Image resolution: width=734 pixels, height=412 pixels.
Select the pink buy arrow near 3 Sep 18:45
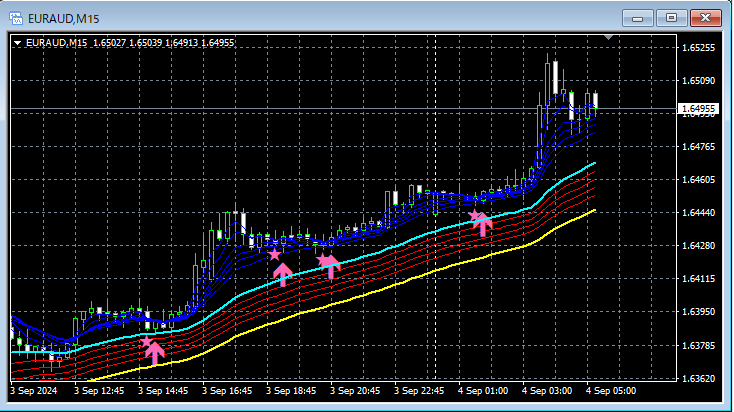283,274
